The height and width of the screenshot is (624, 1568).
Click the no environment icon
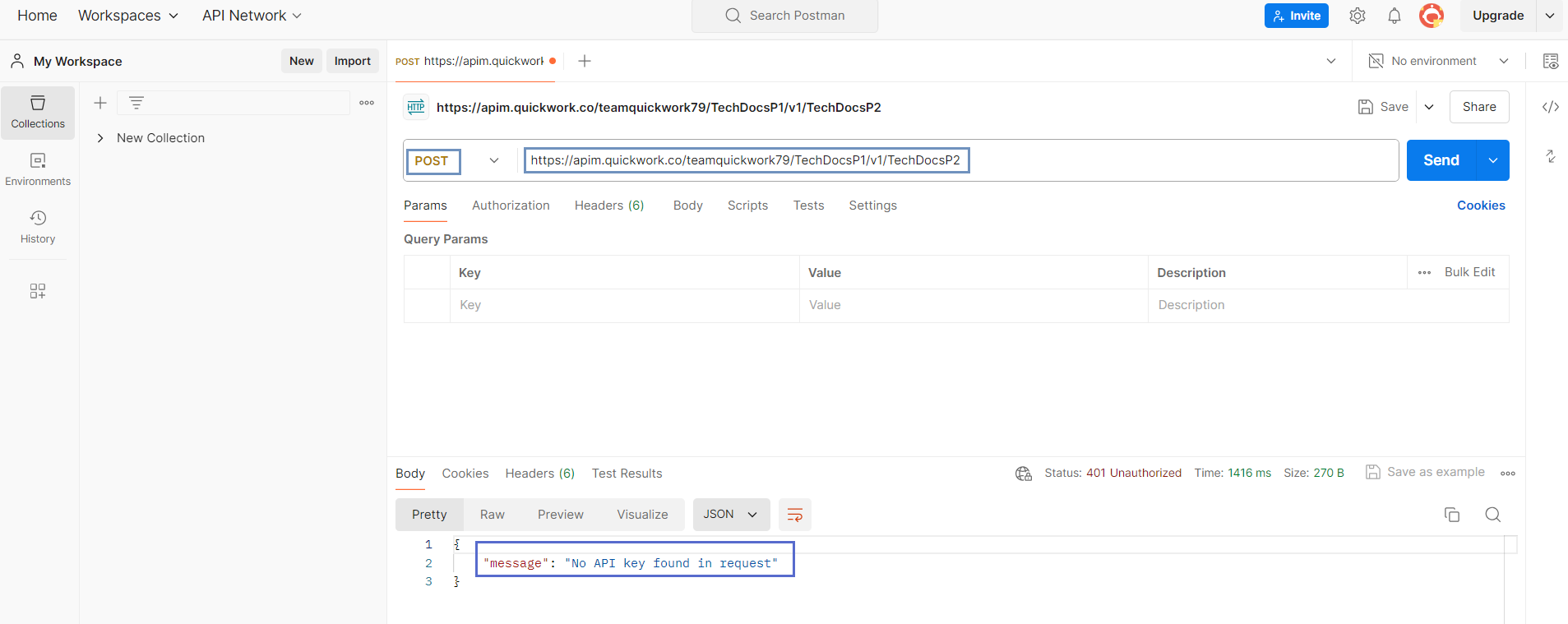click(x=1376, y=61)
